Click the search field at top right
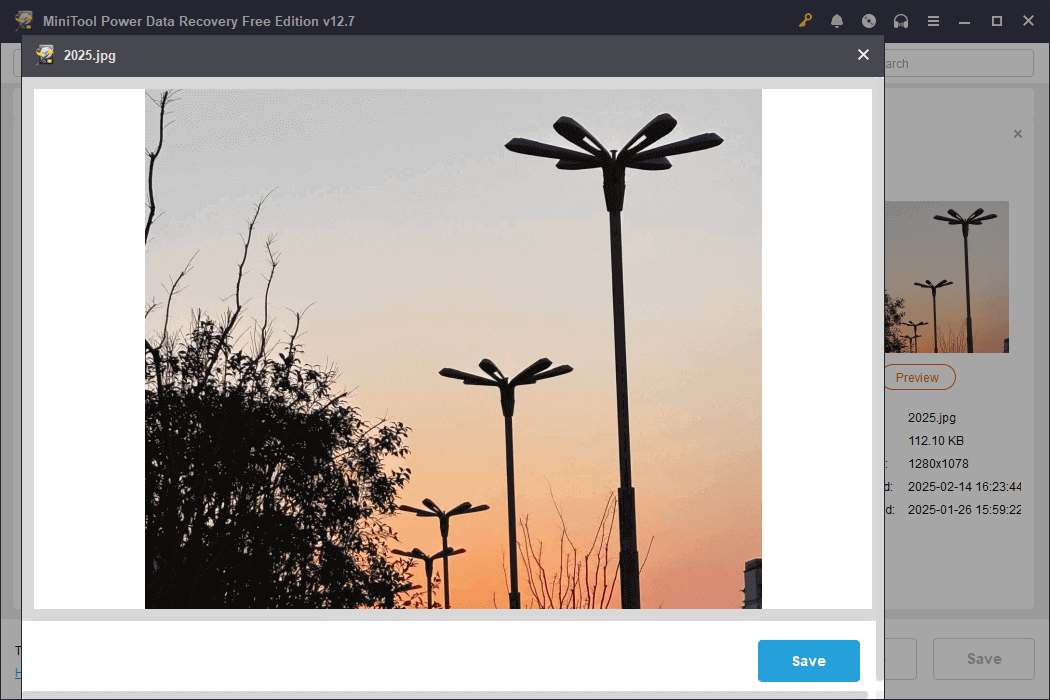 960,62
